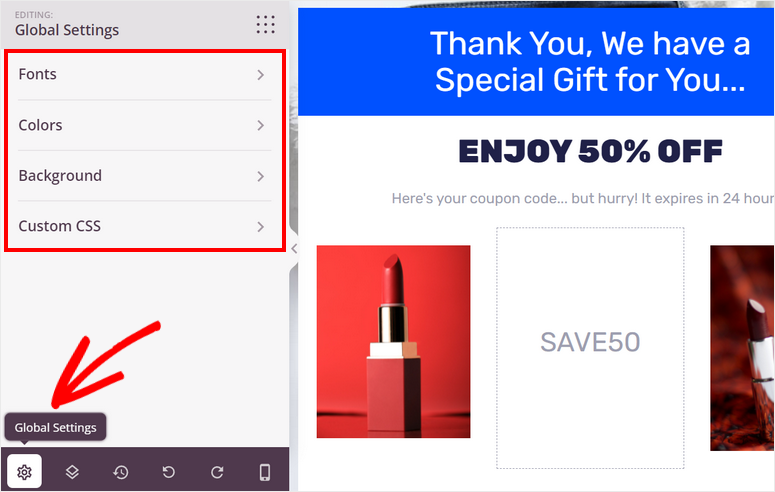775x492 pixels.
Task: Click the undo arrow icon
Action: pos(169,472)
